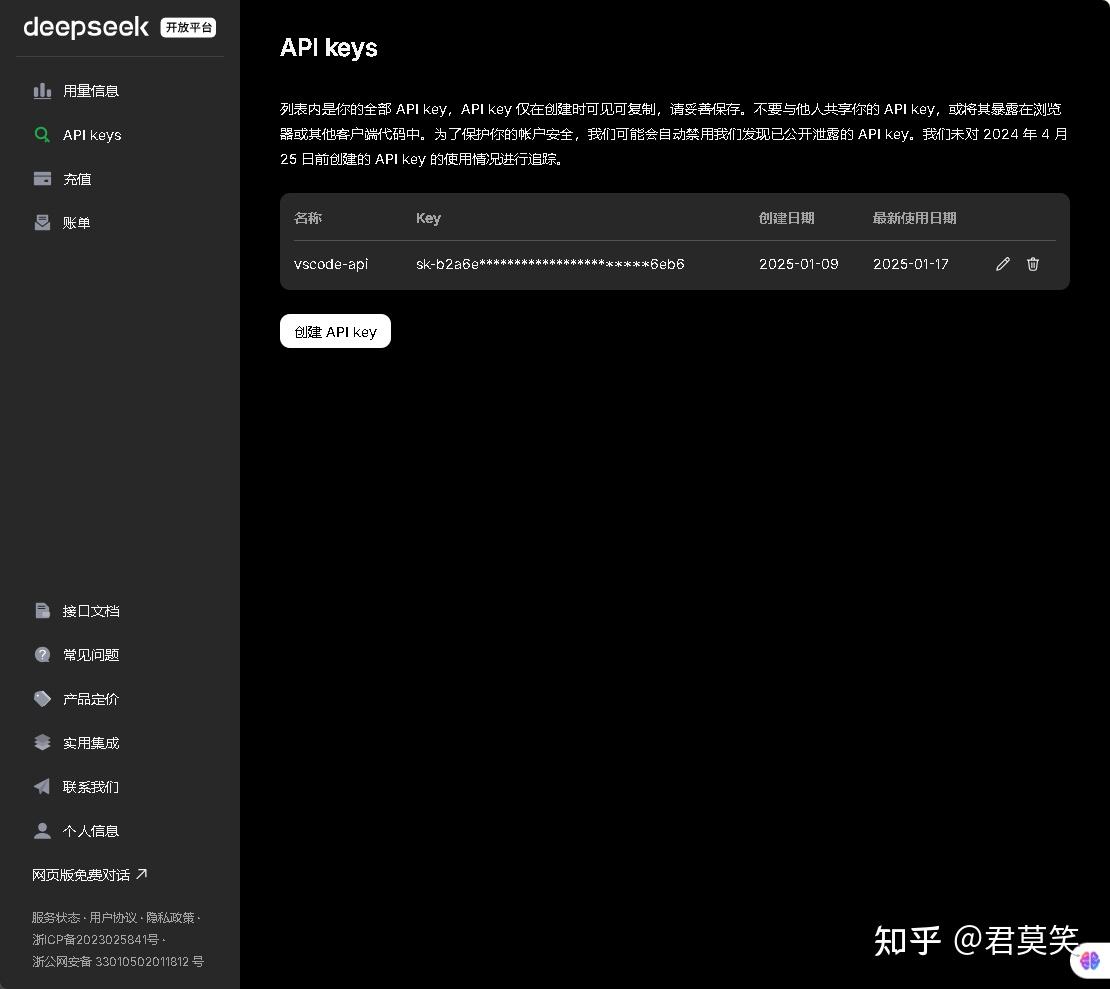
Task: Select the 用量信息 sidebar icon
Action: (x=43, y=90)
